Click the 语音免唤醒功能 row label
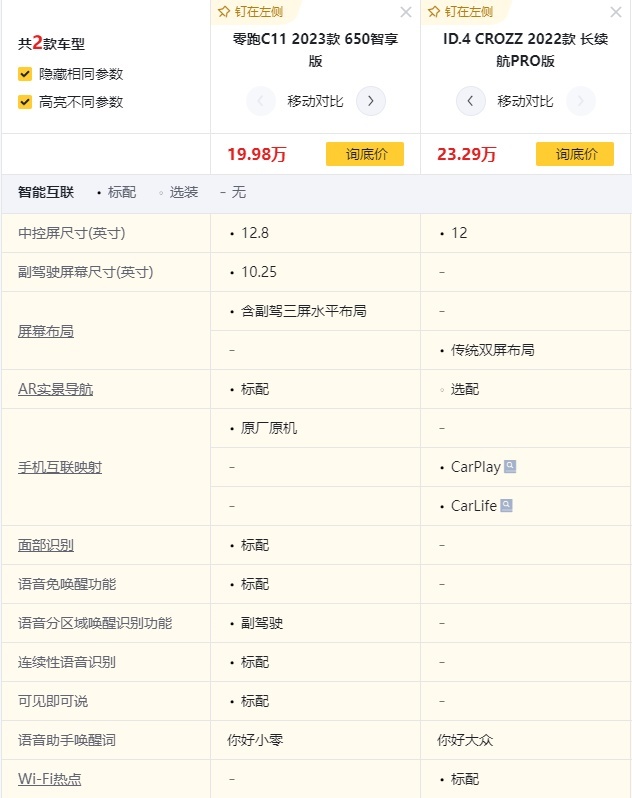Viewport: 632px width, 798px height. [67, 584]
